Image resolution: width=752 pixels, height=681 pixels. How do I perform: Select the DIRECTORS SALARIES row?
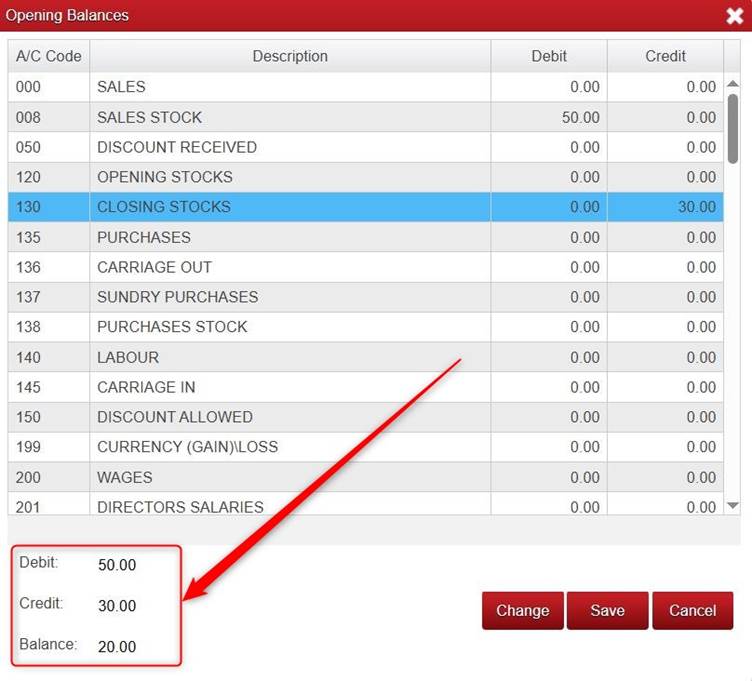[365, 504]
